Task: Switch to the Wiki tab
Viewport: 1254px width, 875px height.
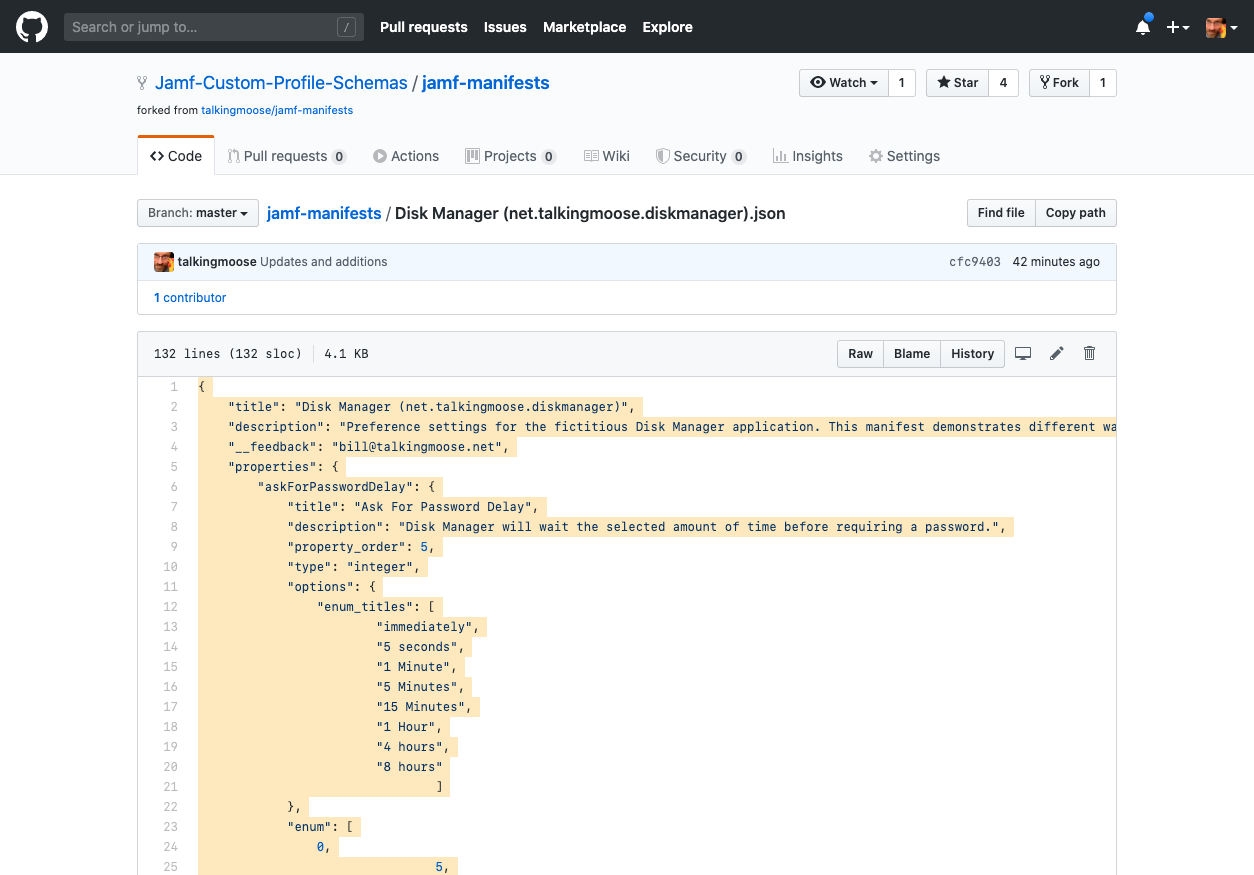Action: point(607,156)
